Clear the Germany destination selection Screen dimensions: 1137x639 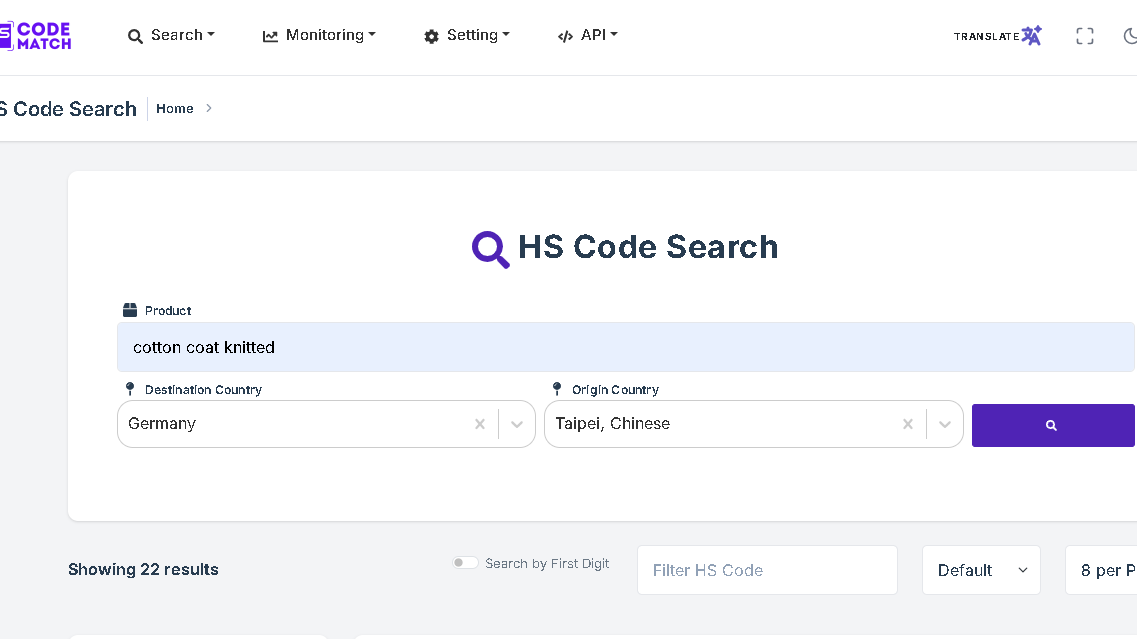pos(480,424)
